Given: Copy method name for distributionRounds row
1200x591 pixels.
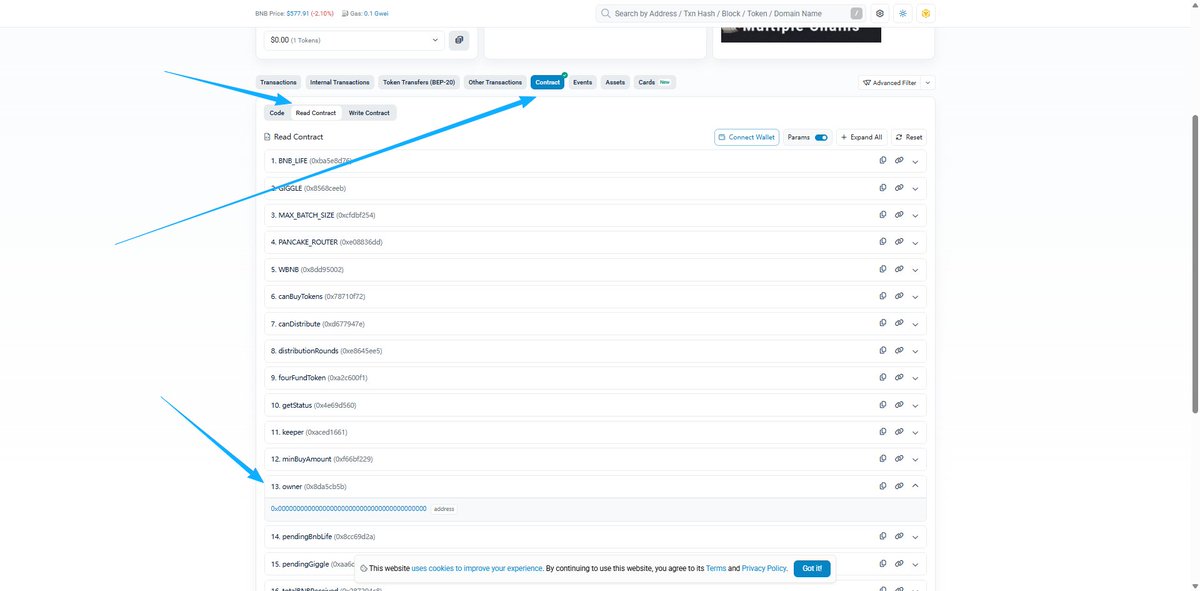Looking at the screenshot, I should pyautogui.click(x=882, y=350).
